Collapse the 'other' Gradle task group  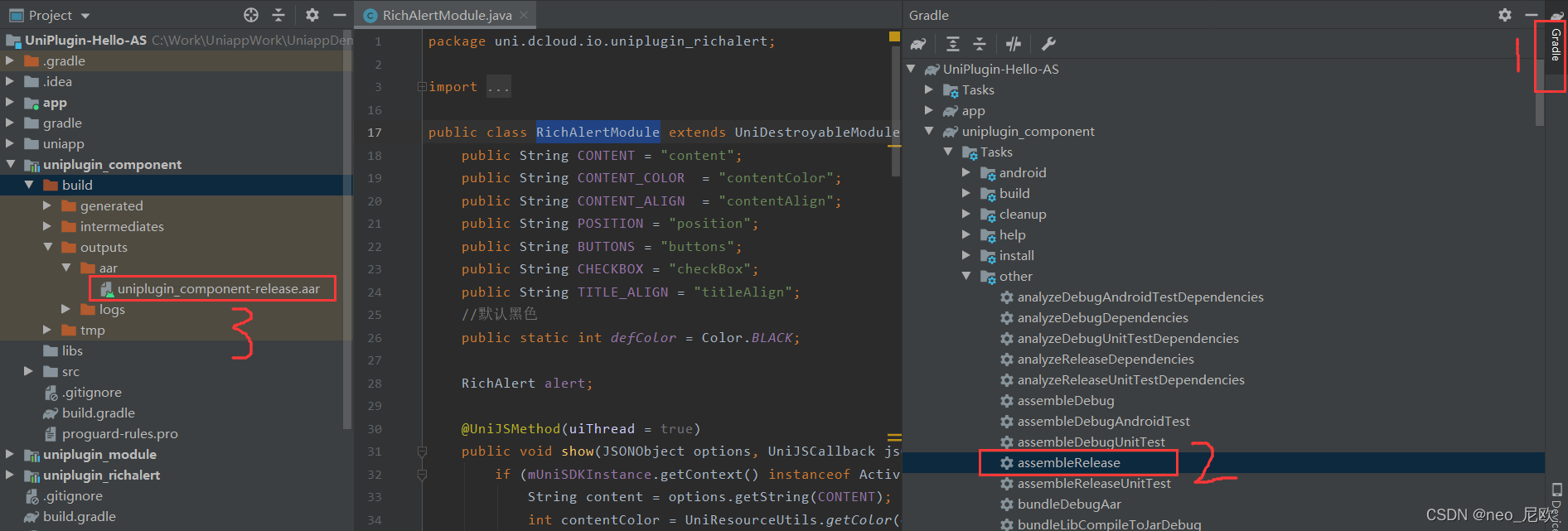[966, 276]
